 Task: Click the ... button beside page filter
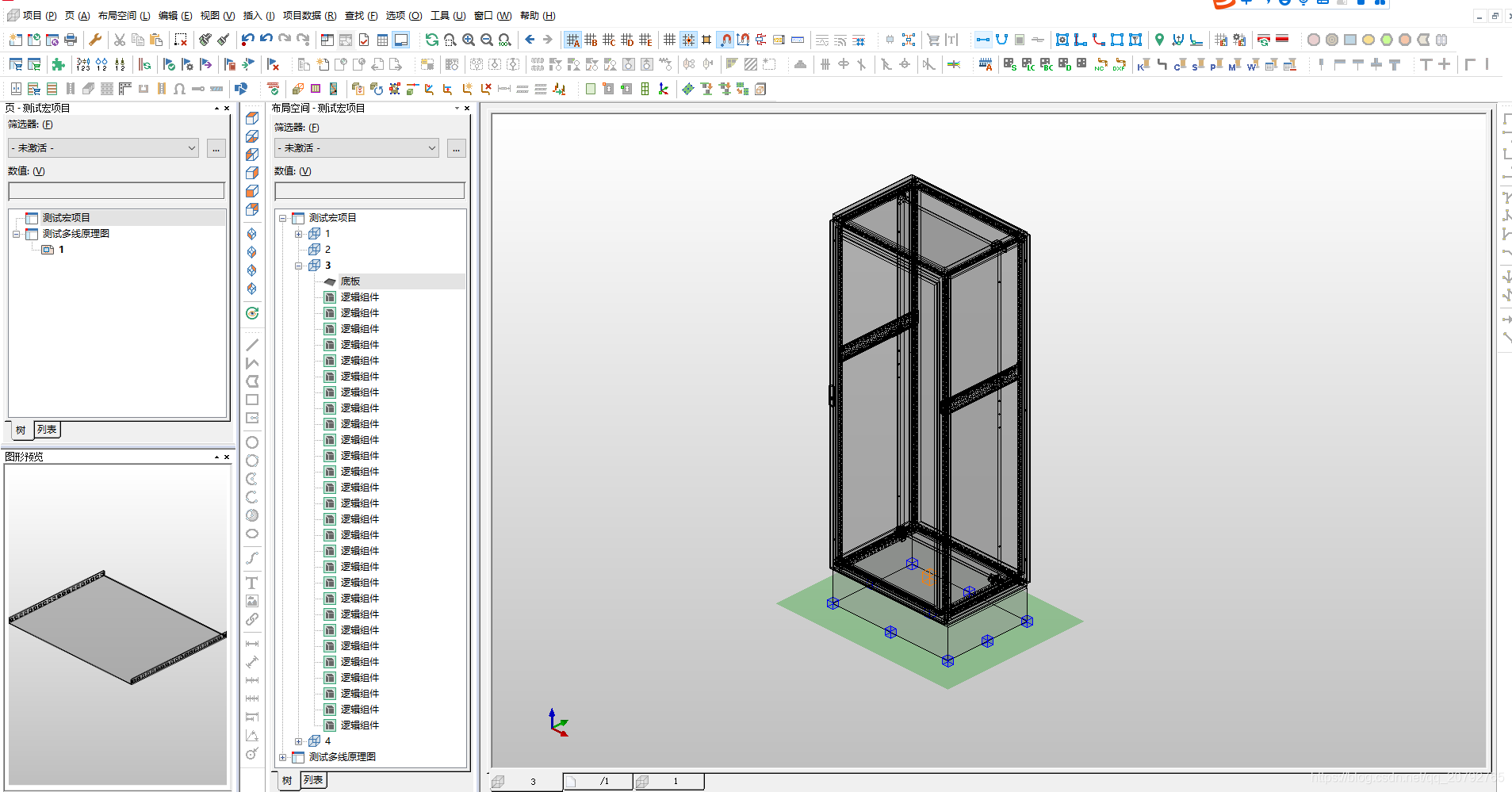216,148
